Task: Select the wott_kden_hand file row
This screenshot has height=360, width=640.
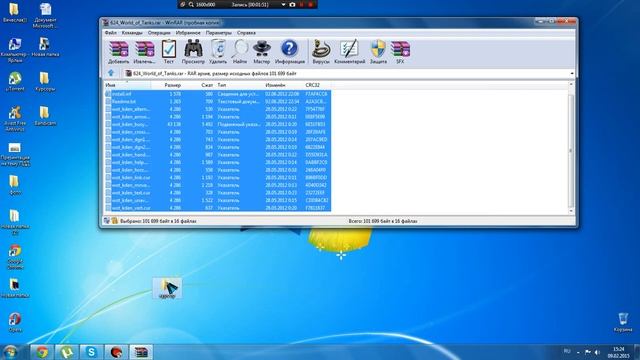Action: click(218, 155)
